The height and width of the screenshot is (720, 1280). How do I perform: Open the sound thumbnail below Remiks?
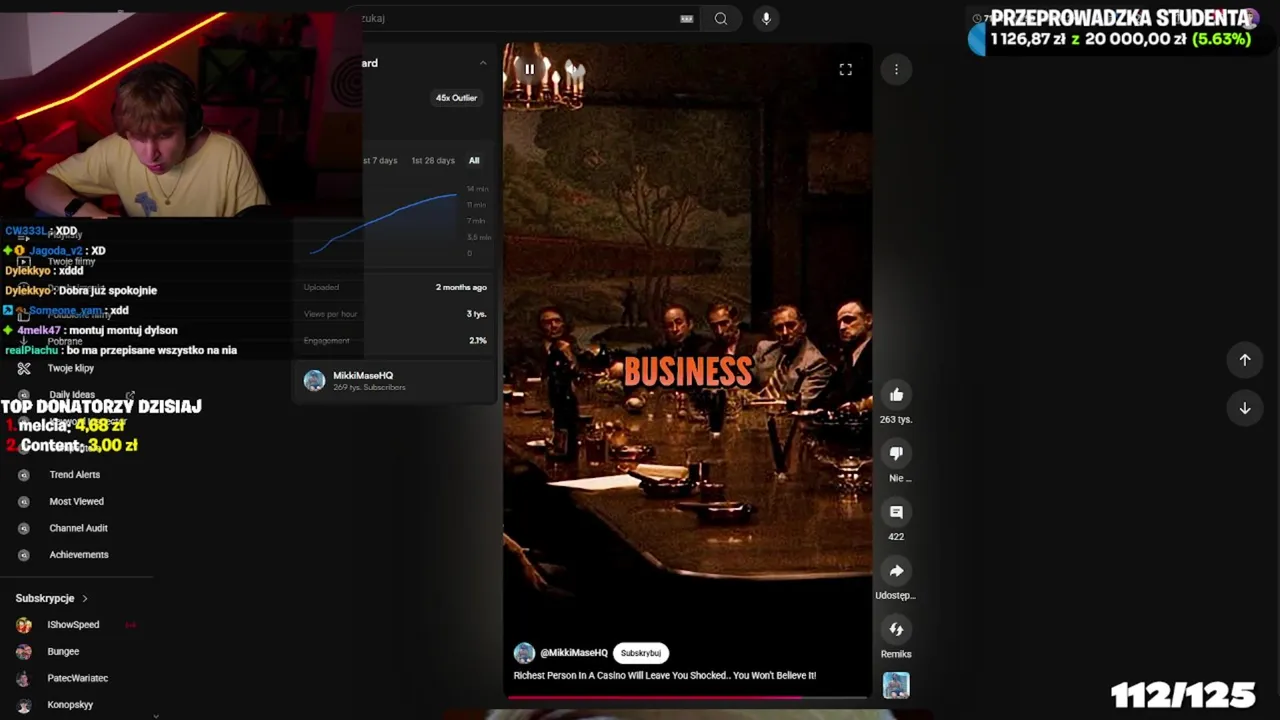tap(896, 685)
